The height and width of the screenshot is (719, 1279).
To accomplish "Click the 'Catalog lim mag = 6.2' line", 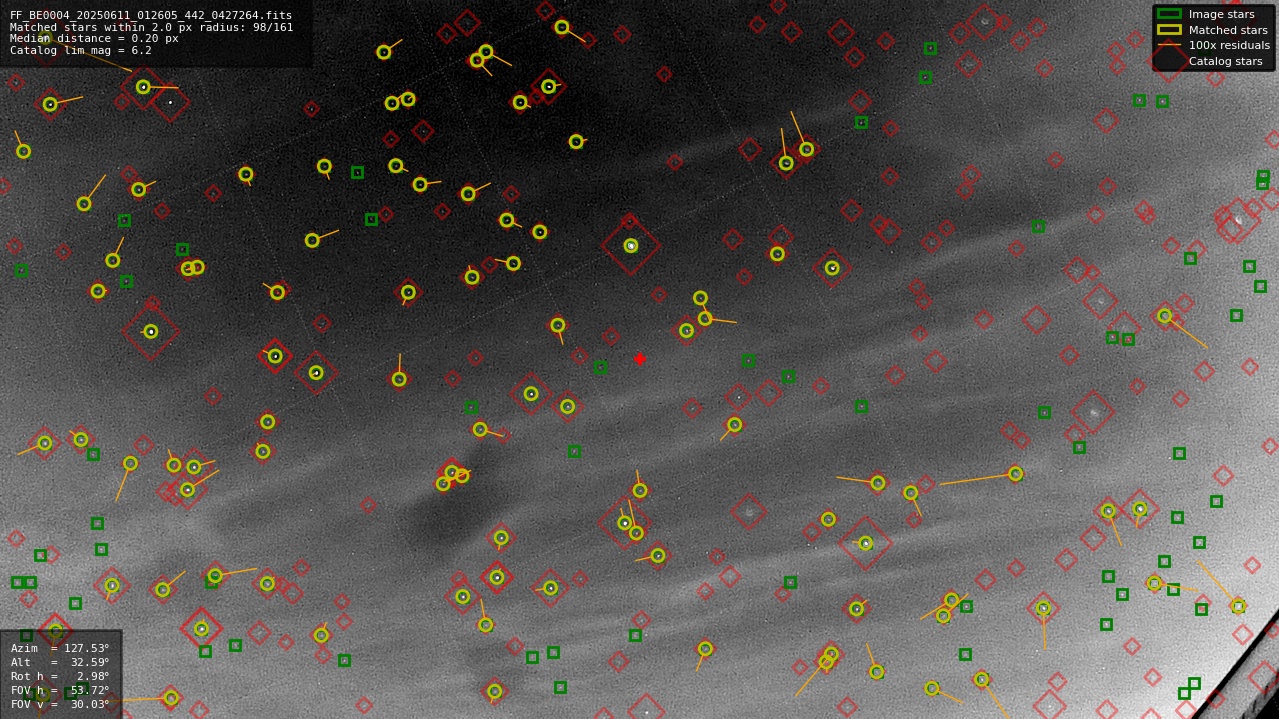I will (x=81, y=51).
